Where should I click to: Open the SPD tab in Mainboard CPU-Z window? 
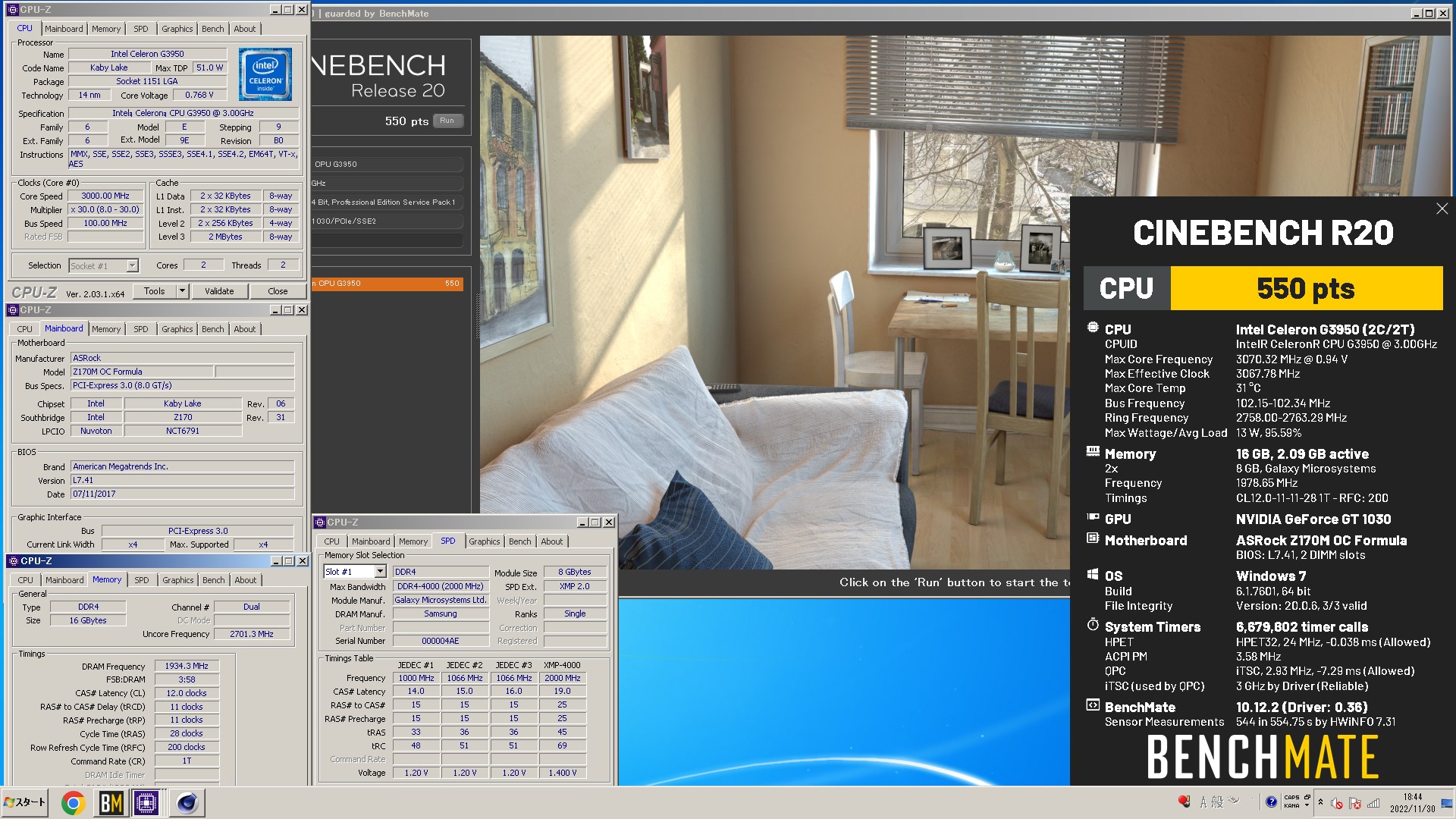point(141,329)
